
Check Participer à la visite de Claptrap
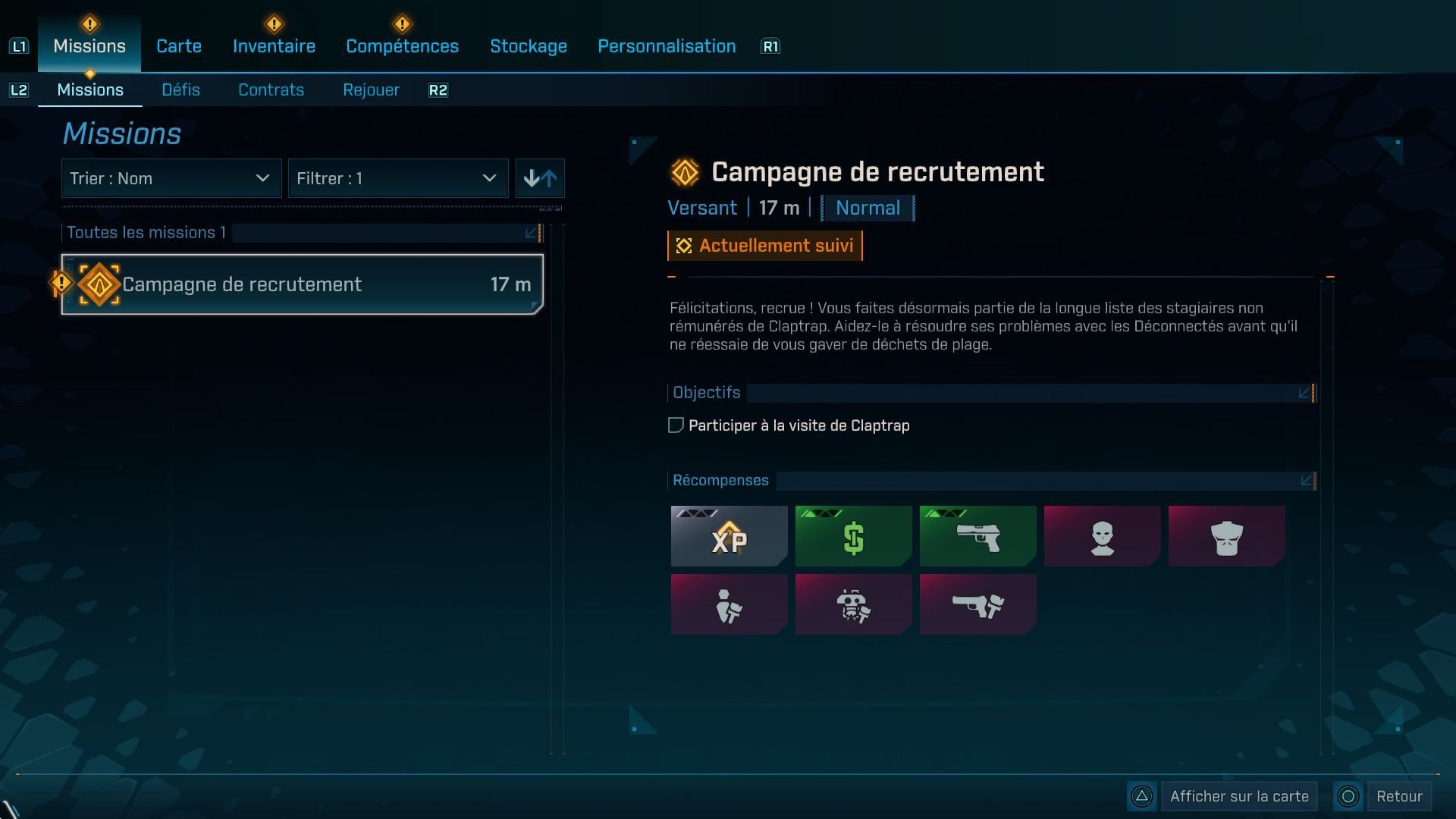(x=676, y=425)
